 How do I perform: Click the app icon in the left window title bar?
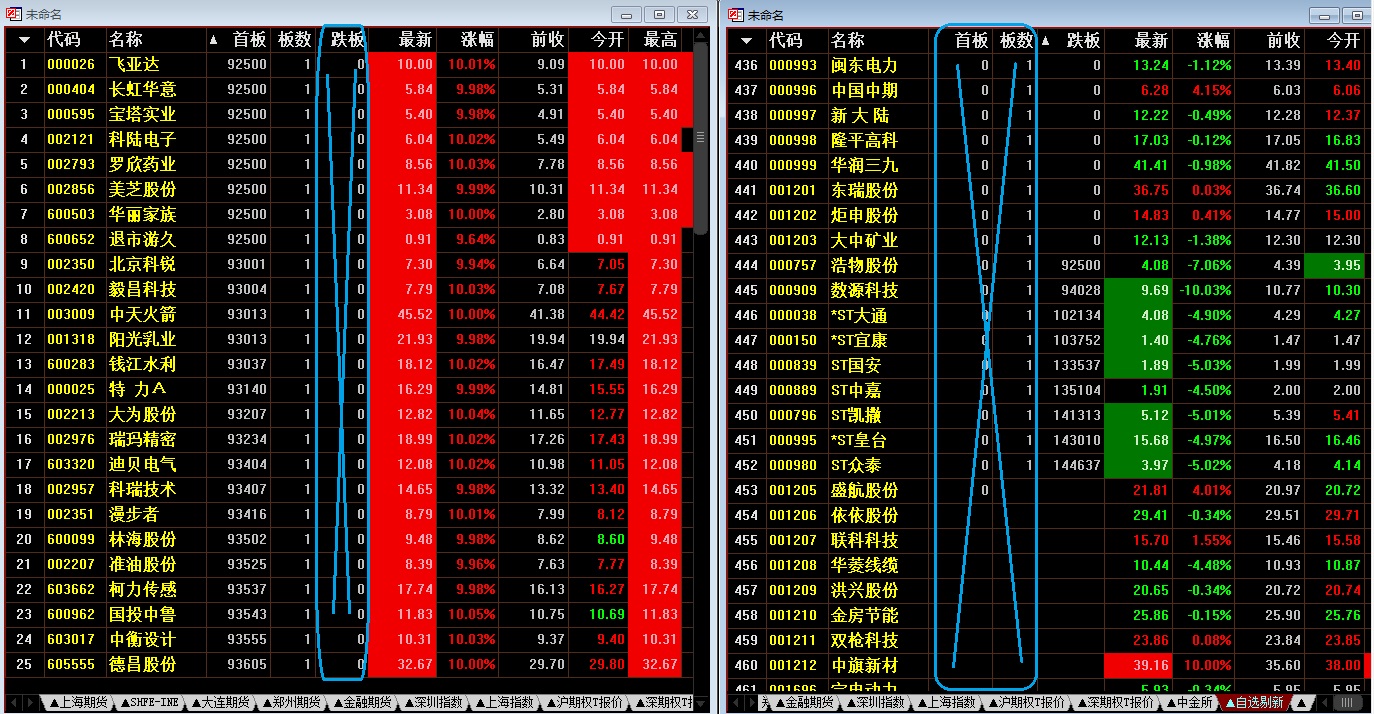point(13,14)
